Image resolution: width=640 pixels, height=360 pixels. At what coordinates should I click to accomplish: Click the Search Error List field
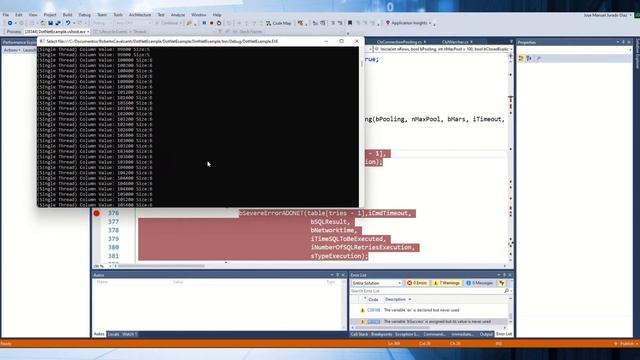point(427,291)
